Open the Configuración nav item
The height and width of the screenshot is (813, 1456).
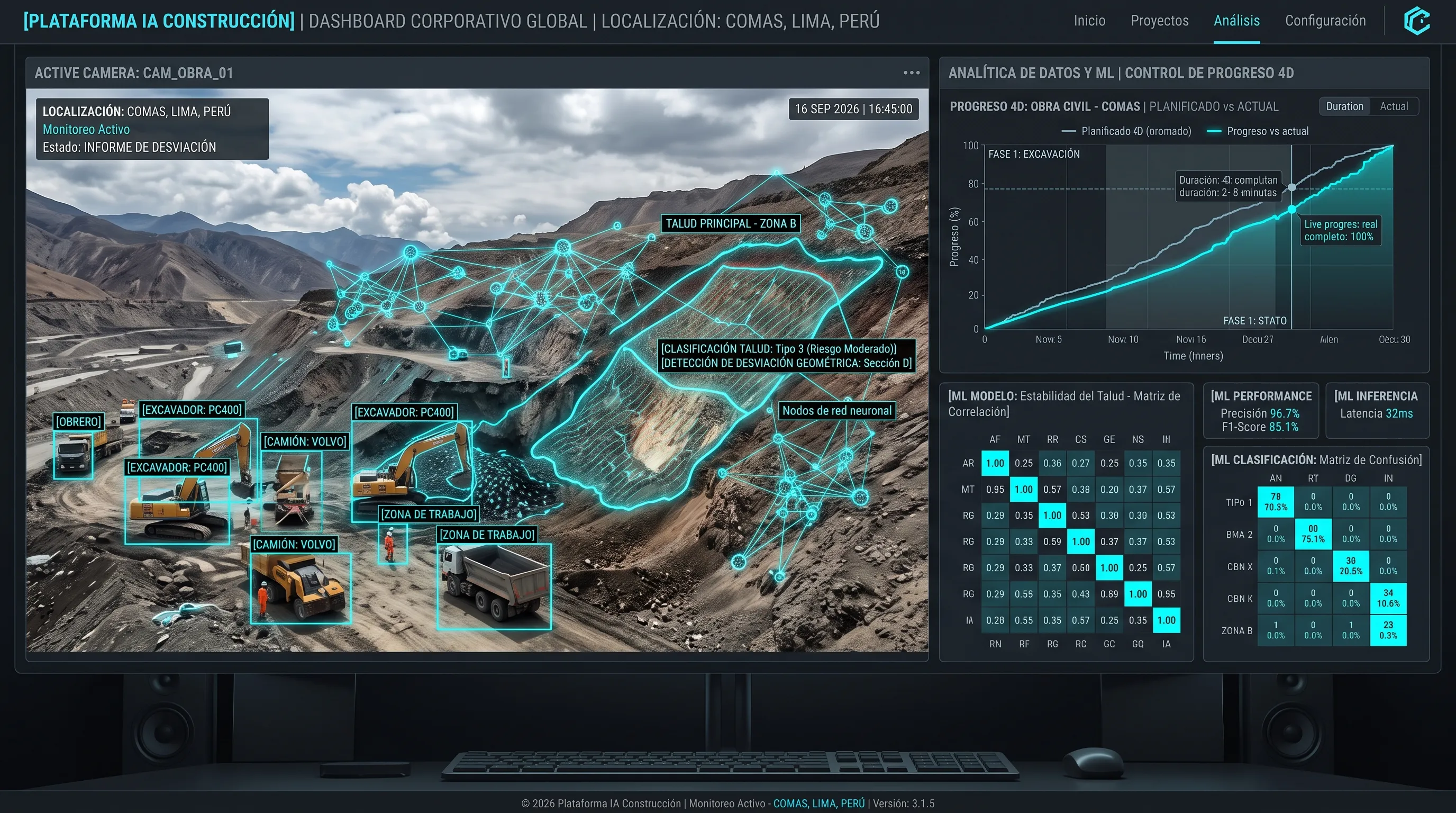[x=1325, y=21]
